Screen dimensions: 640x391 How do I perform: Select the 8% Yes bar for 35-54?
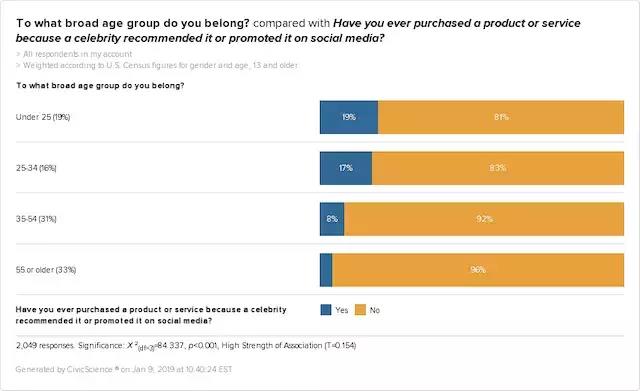332,219
